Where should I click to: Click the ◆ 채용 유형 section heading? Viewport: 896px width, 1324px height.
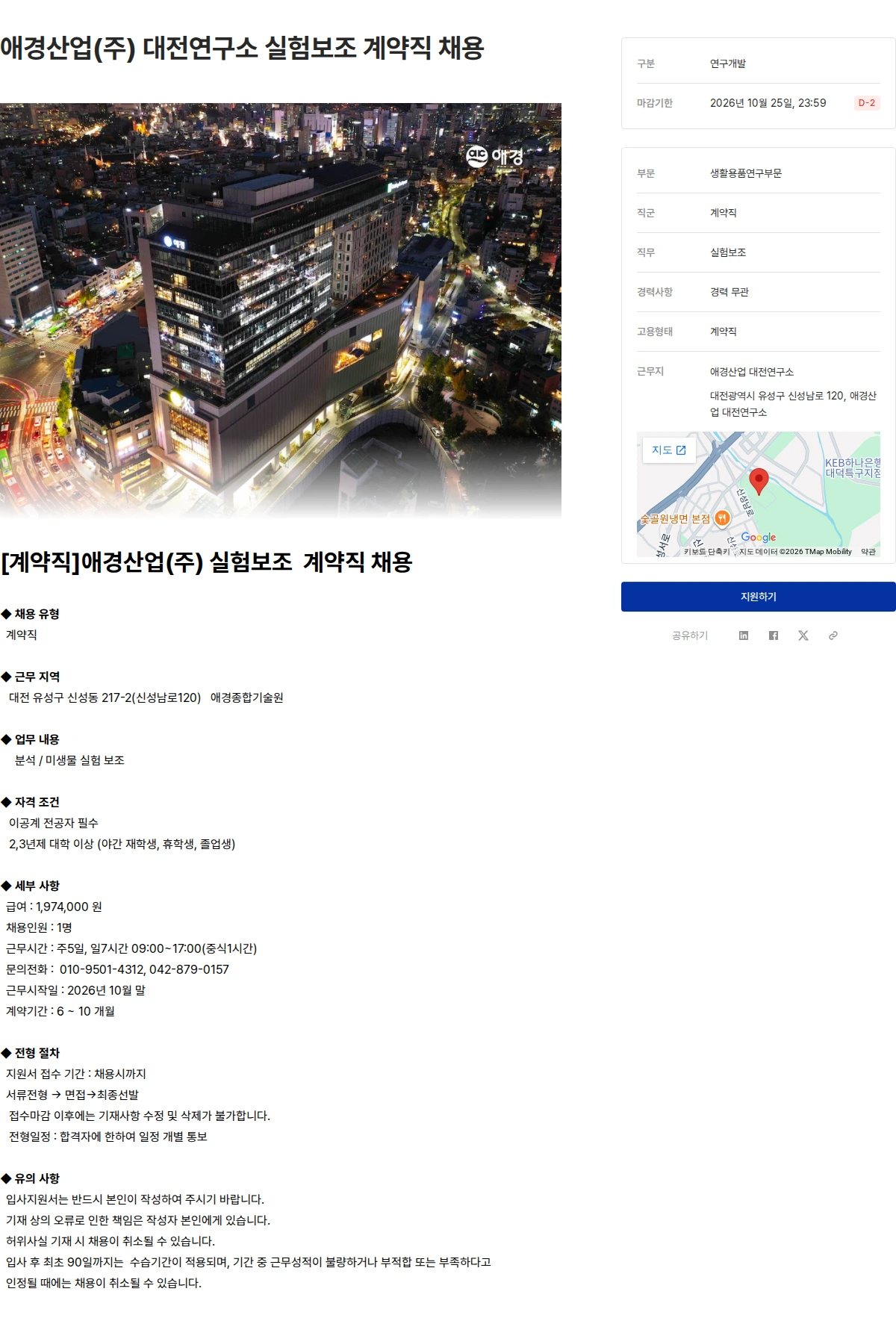pyautogui.click(x=30, y=614)
